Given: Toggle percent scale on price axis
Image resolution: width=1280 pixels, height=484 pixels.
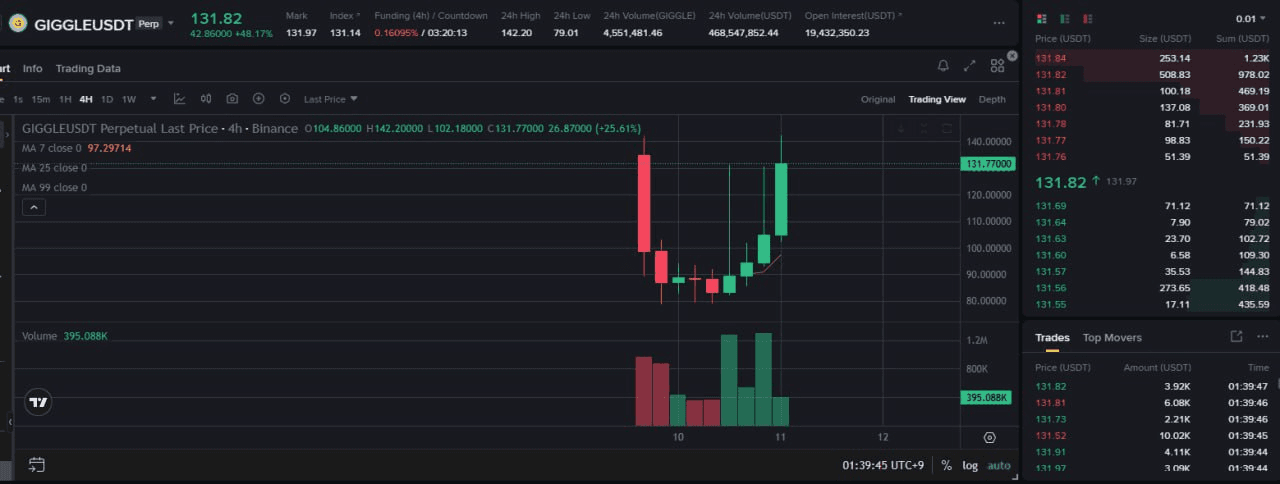Looking at the screenshot, I should pyautogui.click(x=946, y=465).
